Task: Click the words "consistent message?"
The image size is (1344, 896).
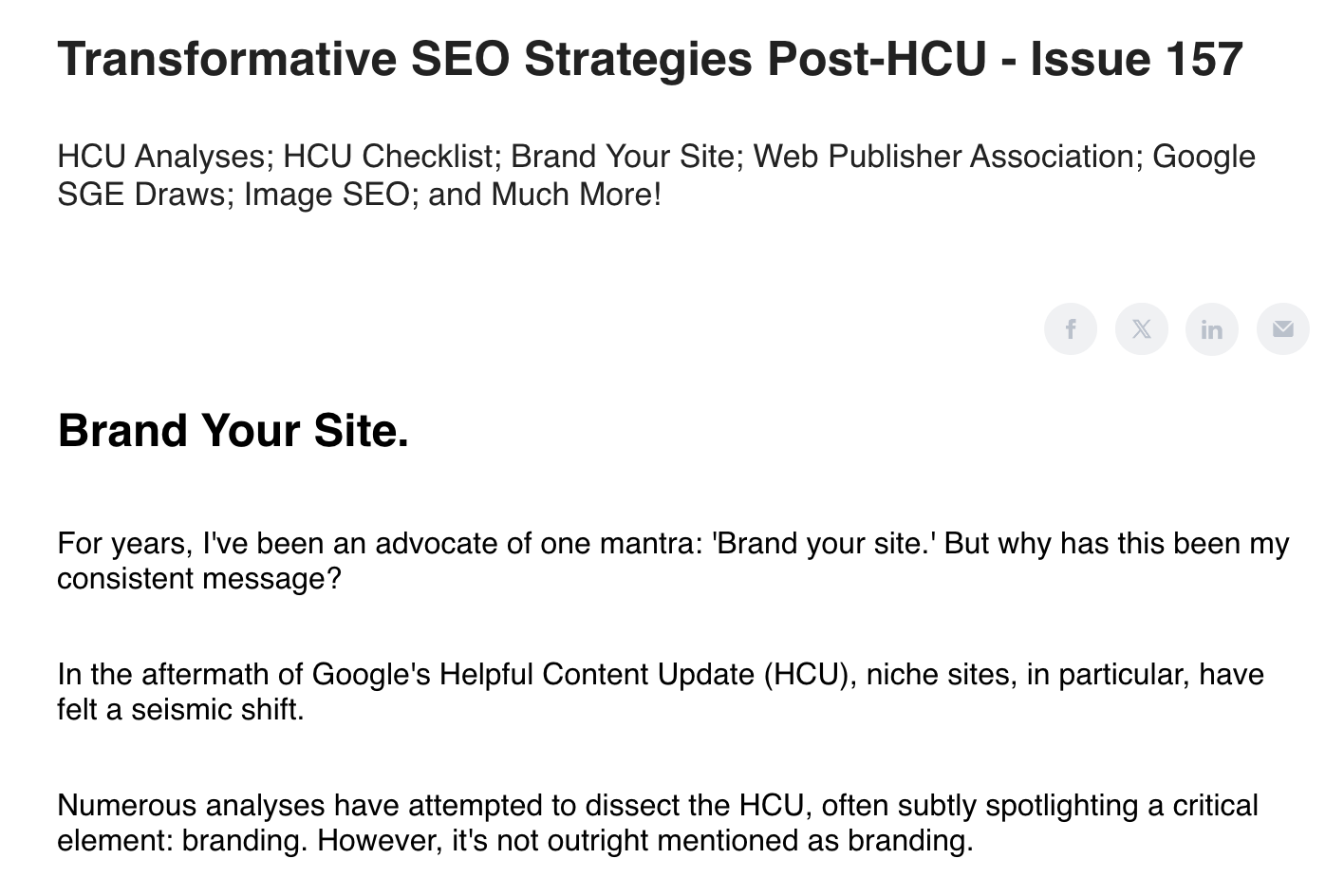Action: tap(198, 579)
